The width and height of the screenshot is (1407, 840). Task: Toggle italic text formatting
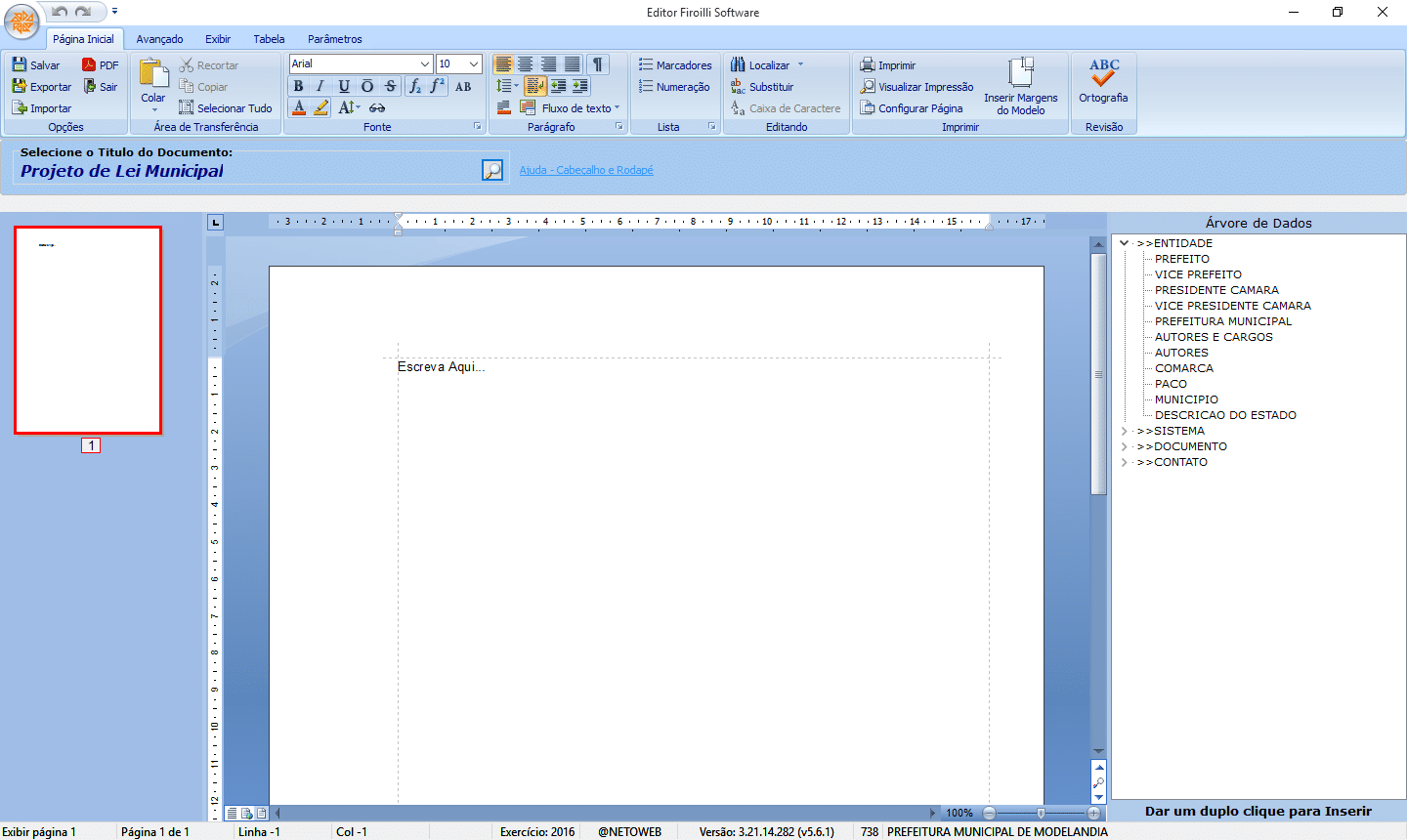tap(320, 87)
